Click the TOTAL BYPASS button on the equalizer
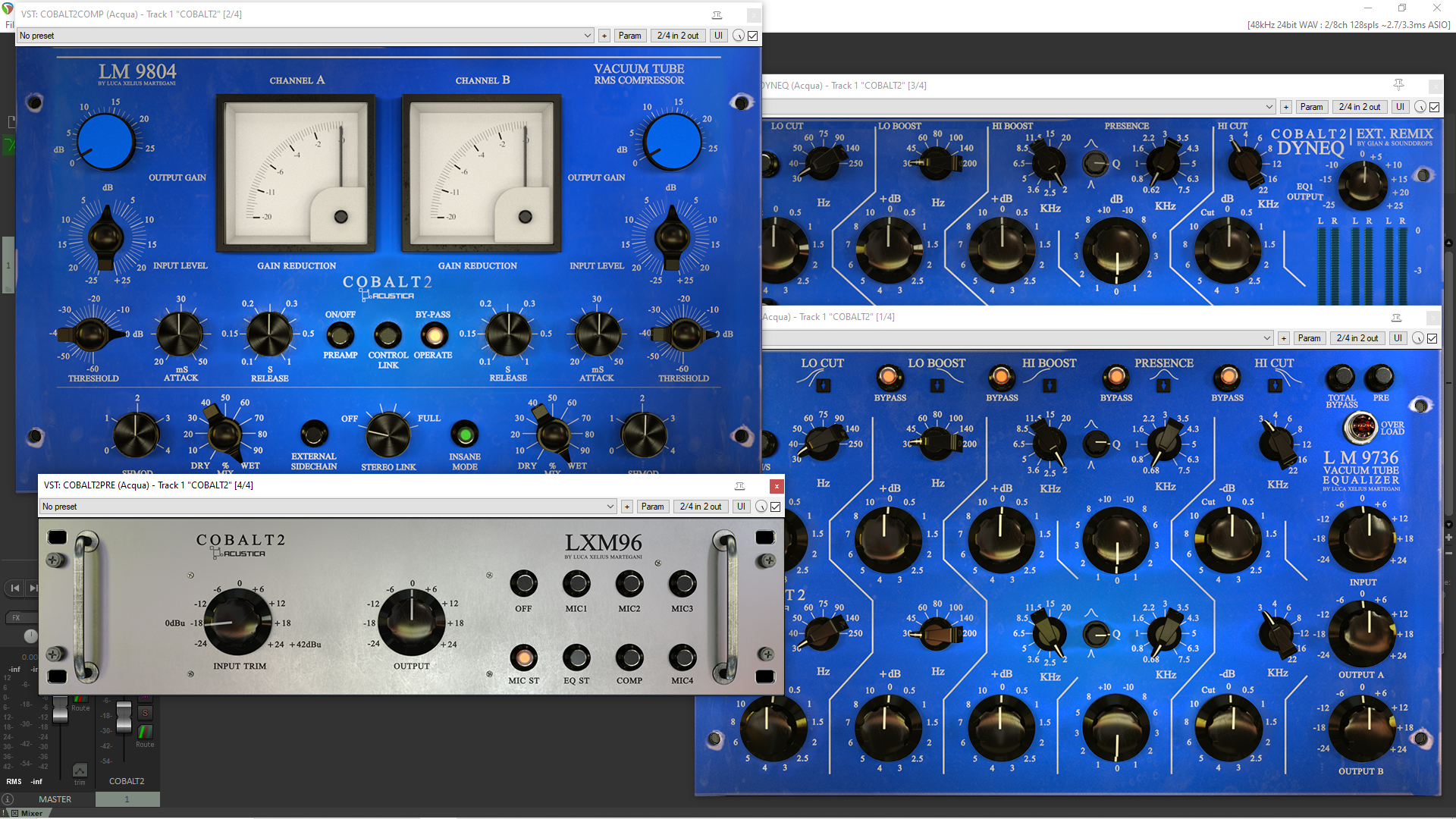The height and width of the screenshot is (819, 1456). 1341,377
